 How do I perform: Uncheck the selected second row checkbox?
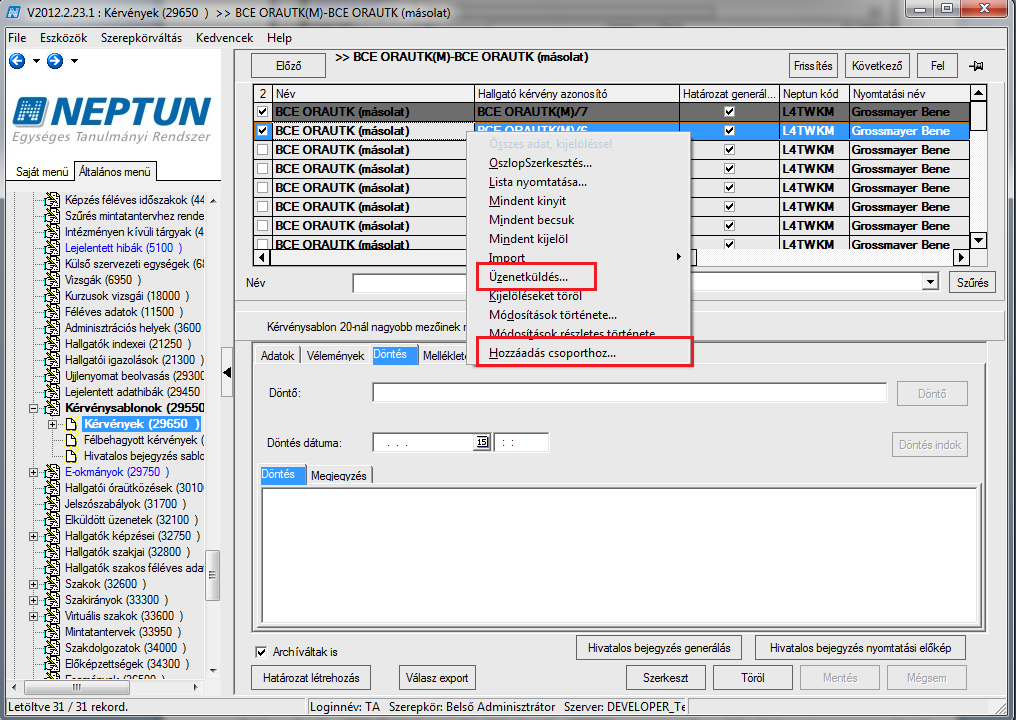coord(262,131)
